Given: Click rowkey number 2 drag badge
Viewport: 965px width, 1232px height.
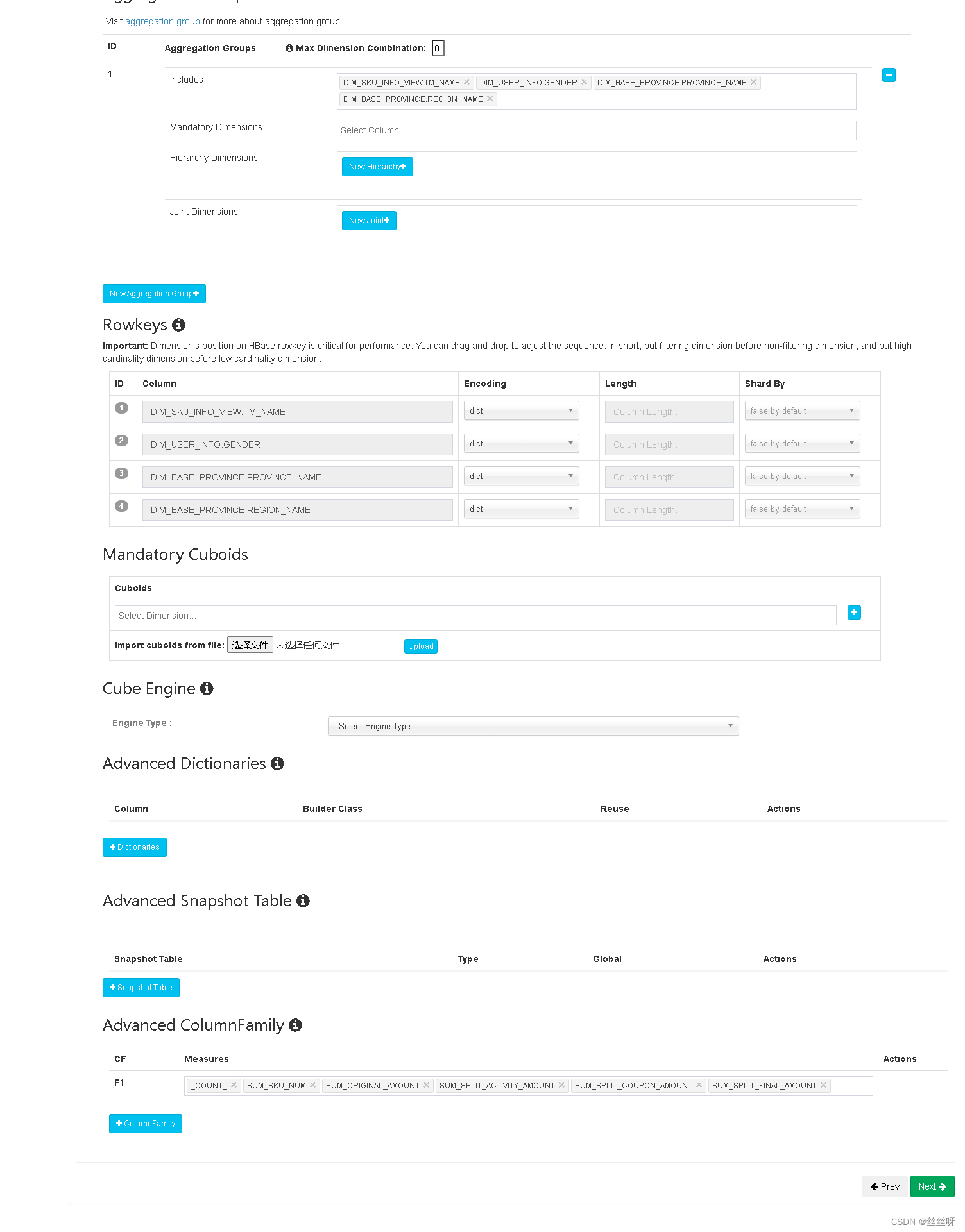Looking at the screenshot, I should (121, 441).
